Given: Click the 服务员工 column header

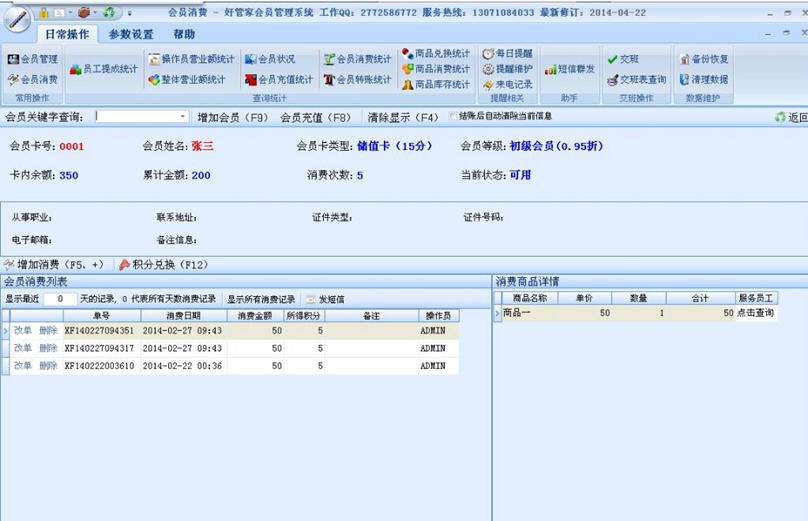Looking at the screenshot, I should click(x=756, y=298).
